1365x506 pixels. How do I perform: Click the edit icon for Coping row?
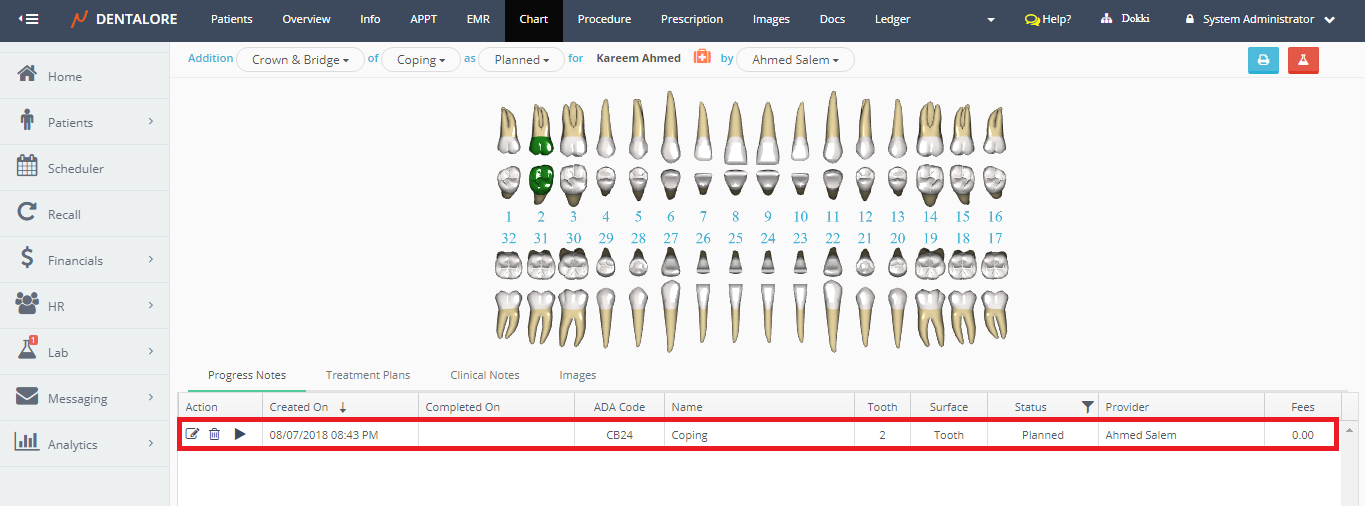pyautogui.click(x=193, y=435)
